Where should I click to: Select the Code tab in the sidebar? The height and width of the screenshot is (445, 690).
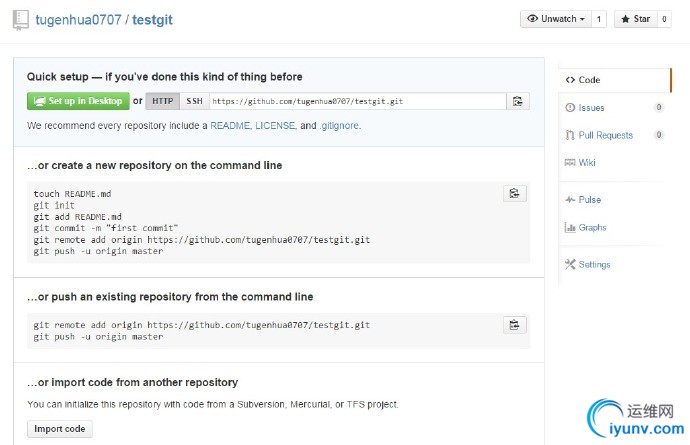click(x=589, y=80)
